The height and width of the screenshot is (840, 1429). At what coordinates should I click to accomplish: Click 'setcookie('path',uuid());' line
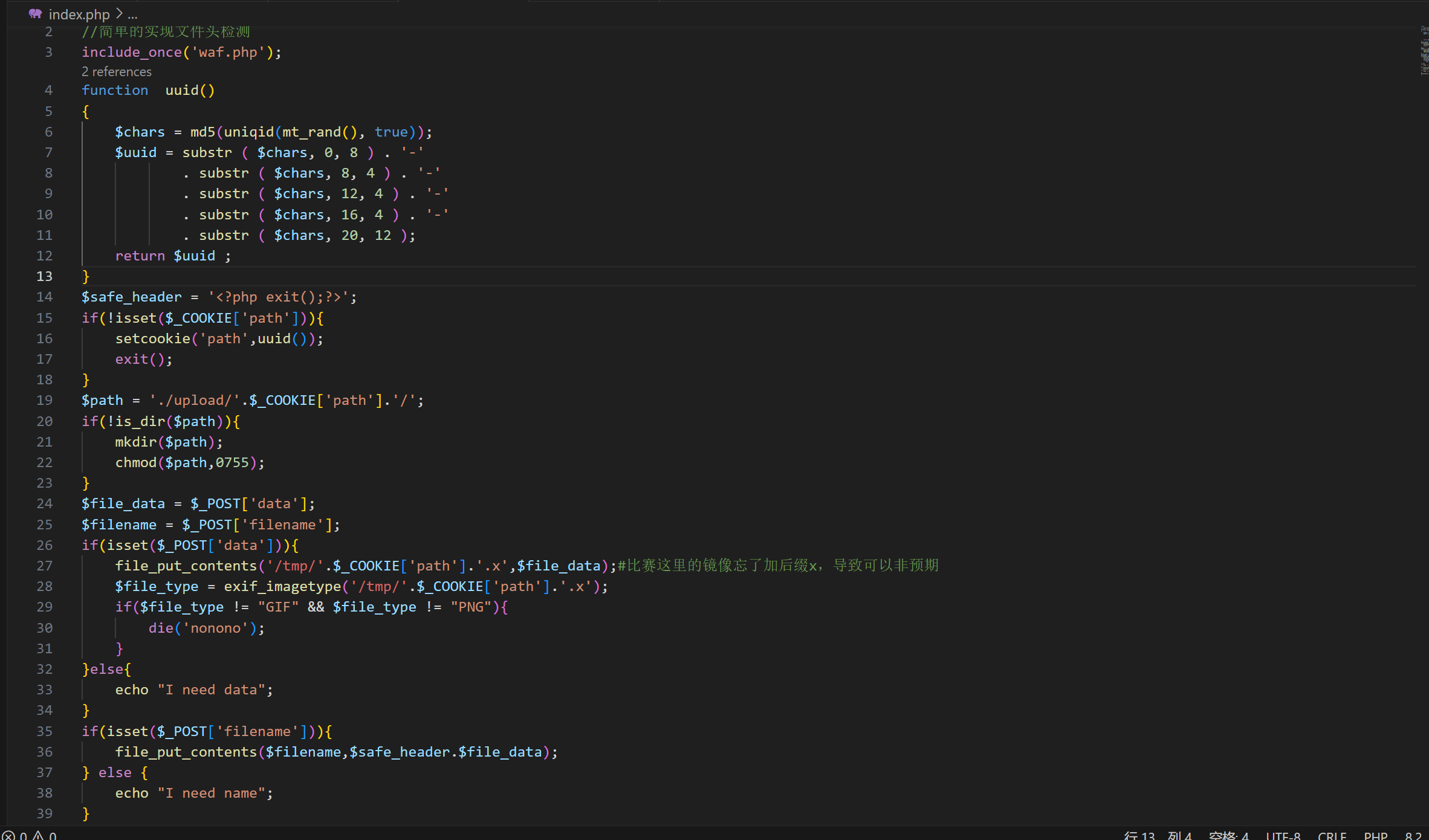tap(219, 338)
